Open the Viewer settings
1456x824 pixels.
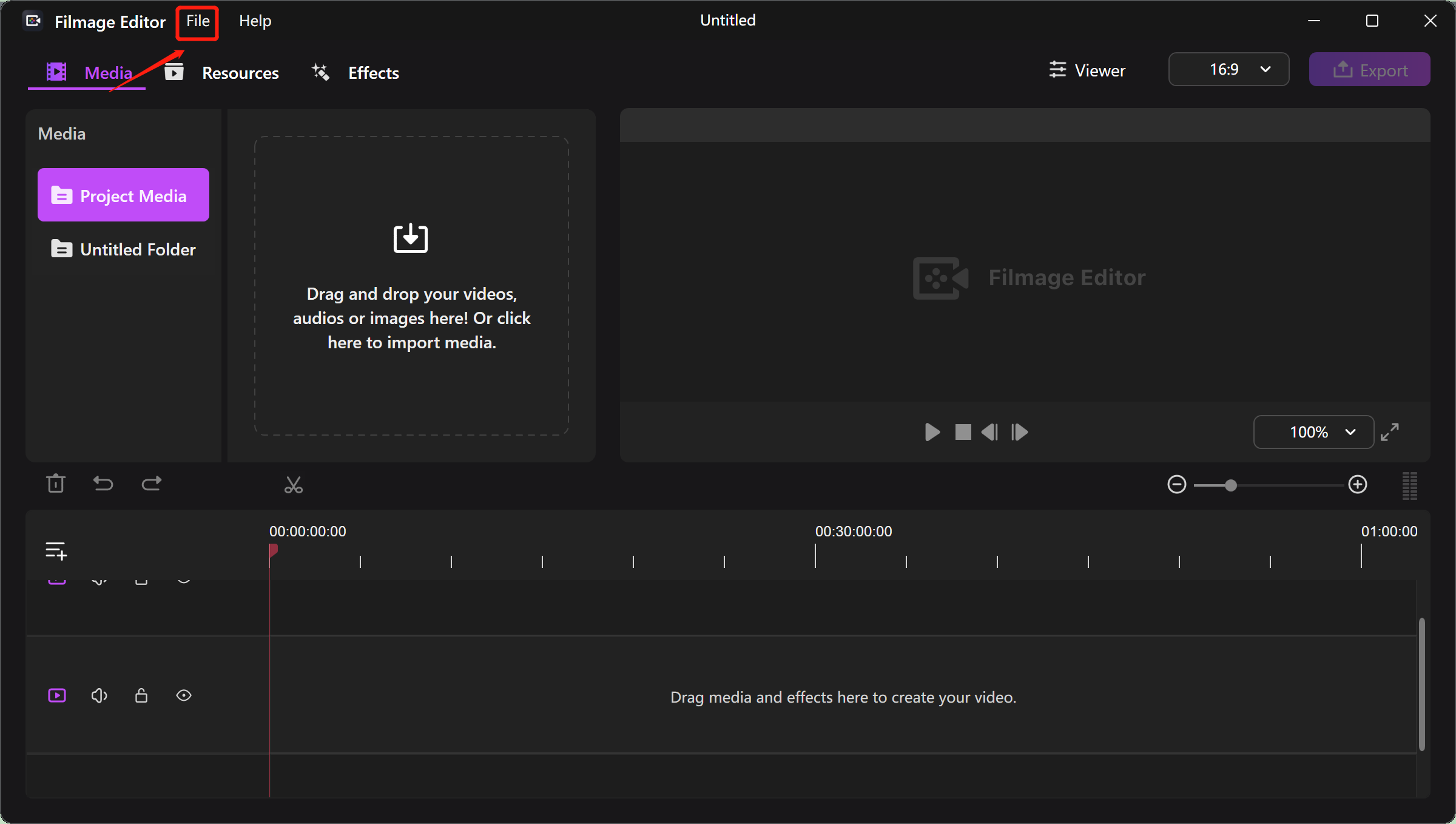pyautogui.click(x=1087, y=70)
